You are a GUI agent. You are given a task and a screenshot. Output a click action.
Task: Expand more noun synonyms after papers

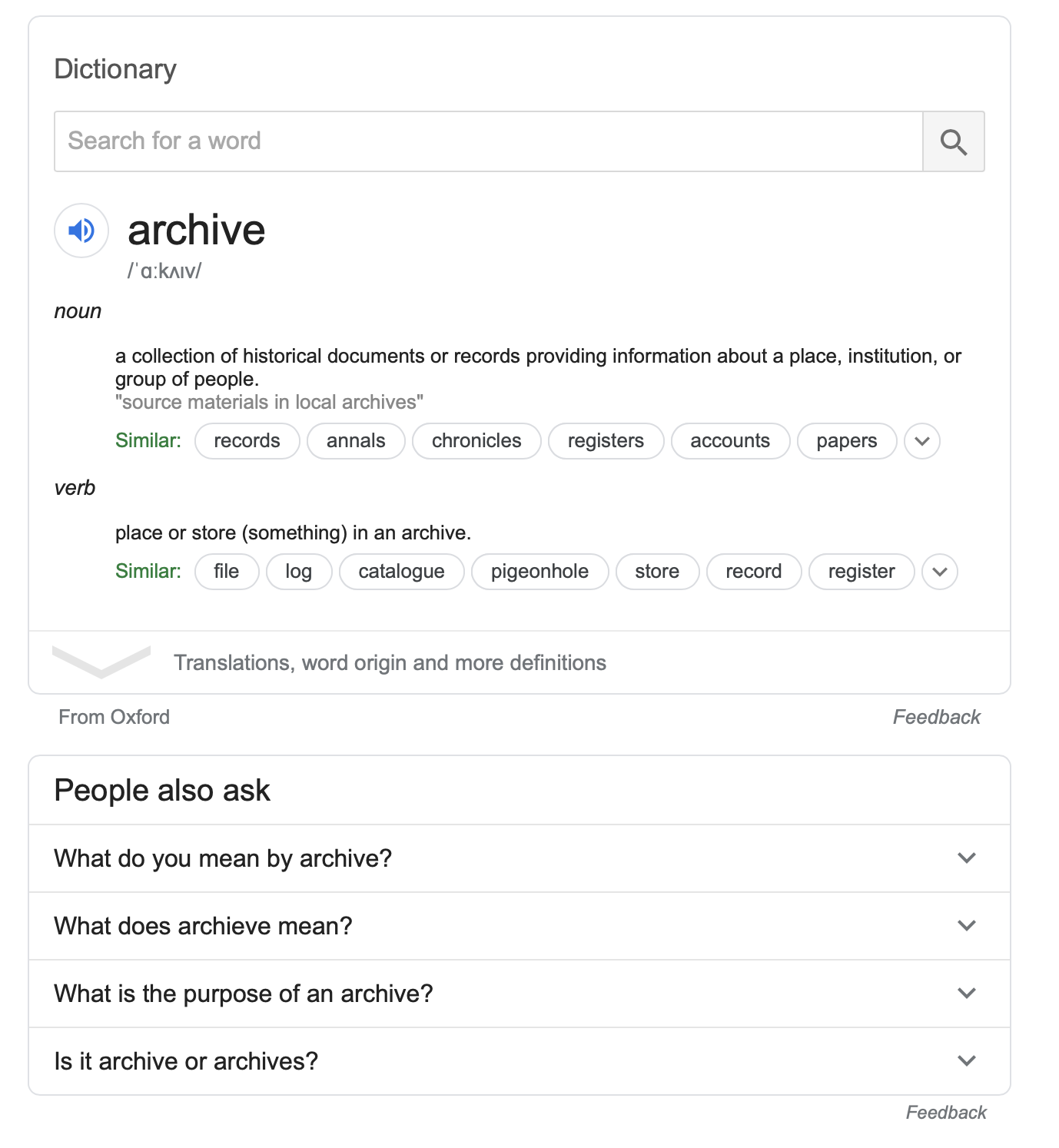pyautogui.click(x=921, y=441)
